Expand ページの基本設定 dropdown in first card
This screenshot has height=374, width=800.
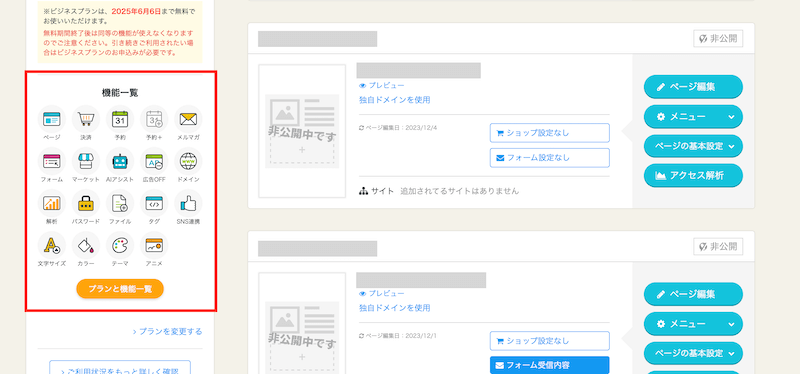(x=693, y=146)
